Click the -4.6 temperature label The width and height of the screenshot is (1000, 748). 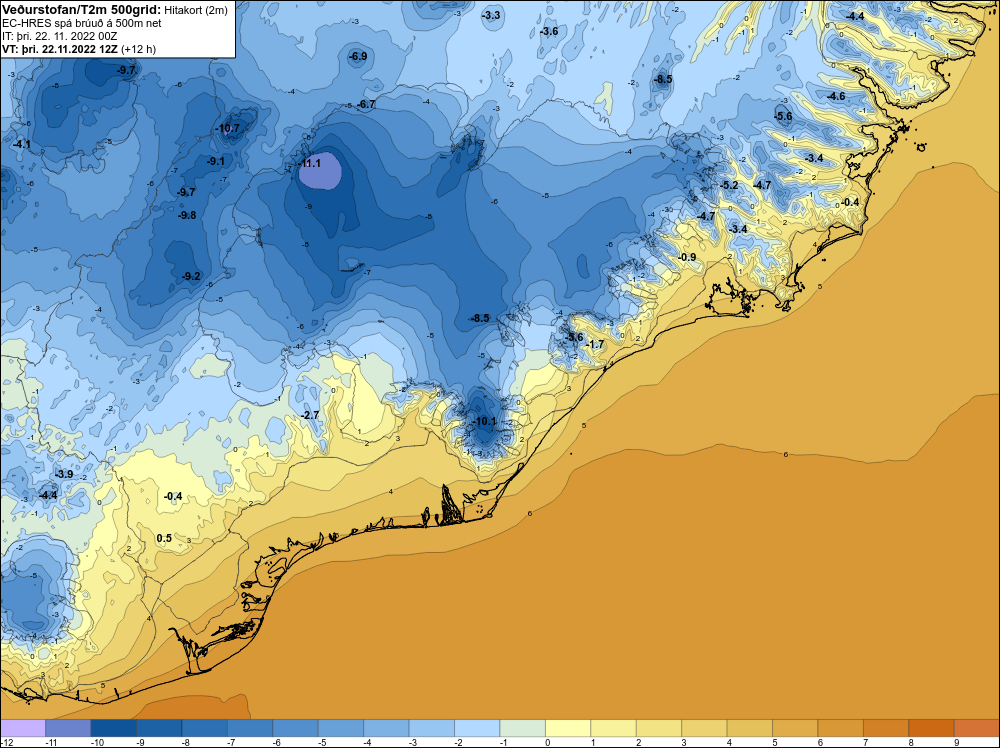[835, 96]
